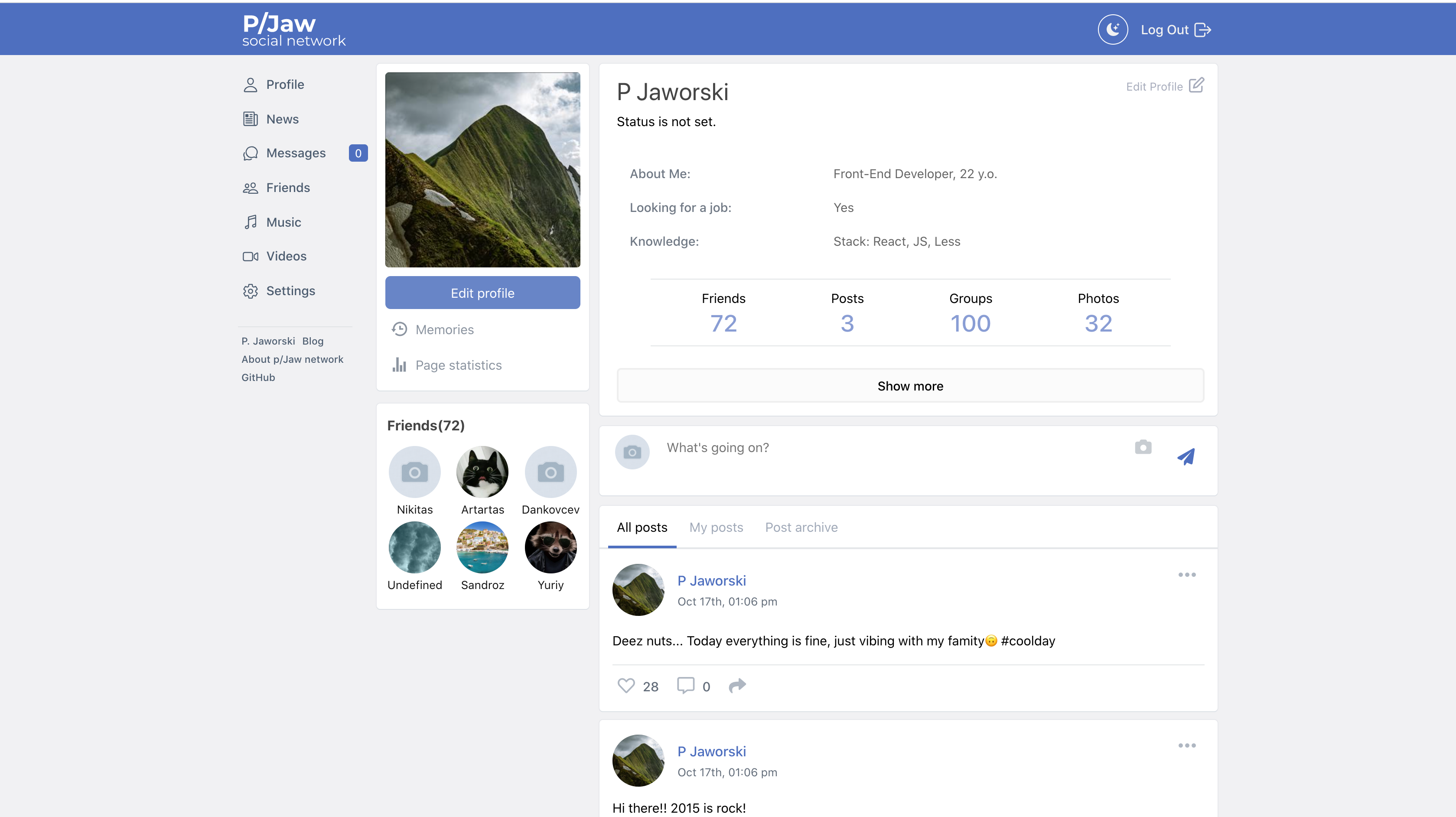Viewport: 1456px width, 817px height.
Task: Click the Messages unread count badge
Action: [x=358, y=153]
